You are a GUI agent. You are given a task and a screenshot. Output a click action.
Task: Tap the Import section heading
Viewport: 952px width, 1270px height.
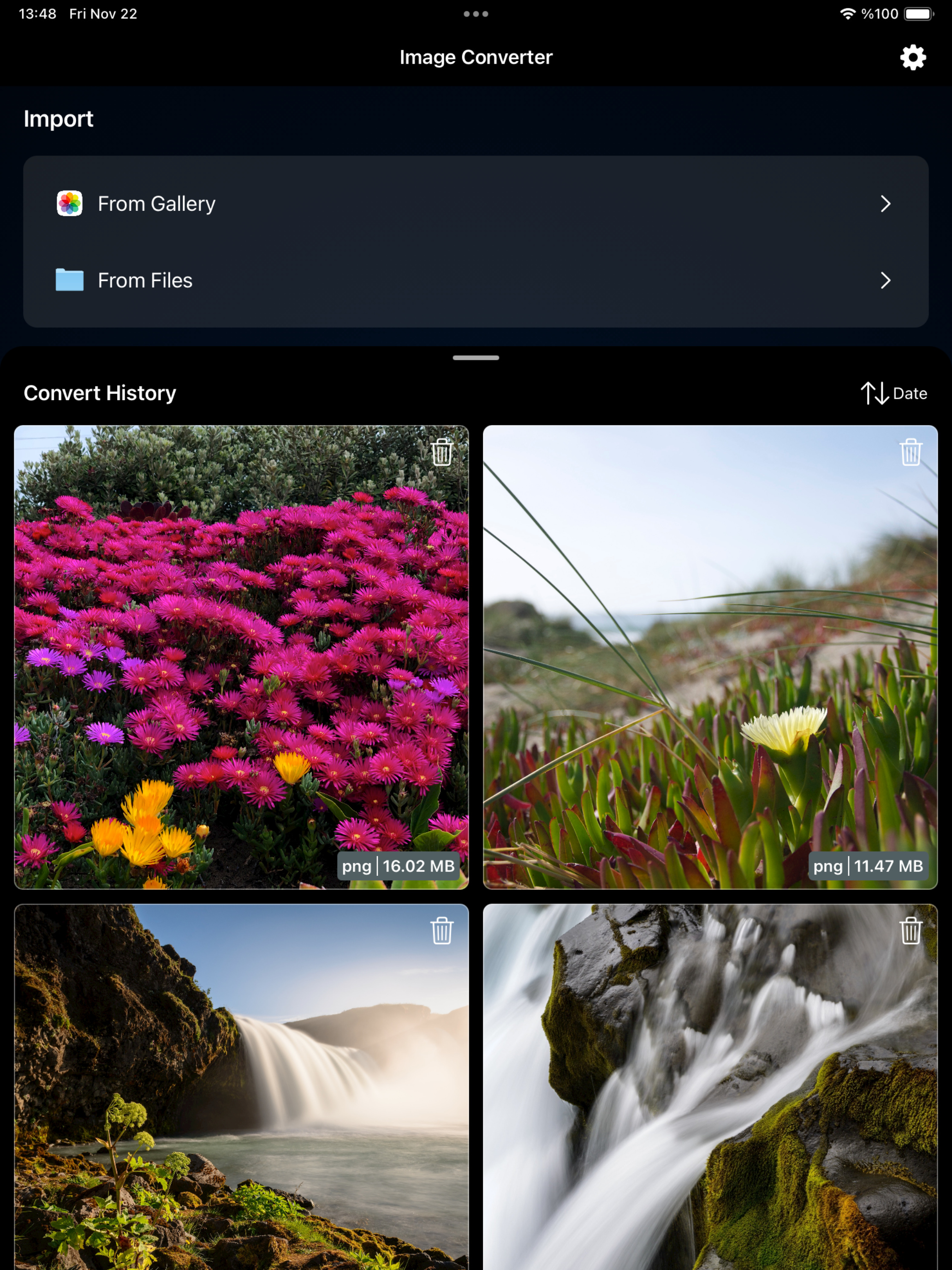click(x=59, y=119)
